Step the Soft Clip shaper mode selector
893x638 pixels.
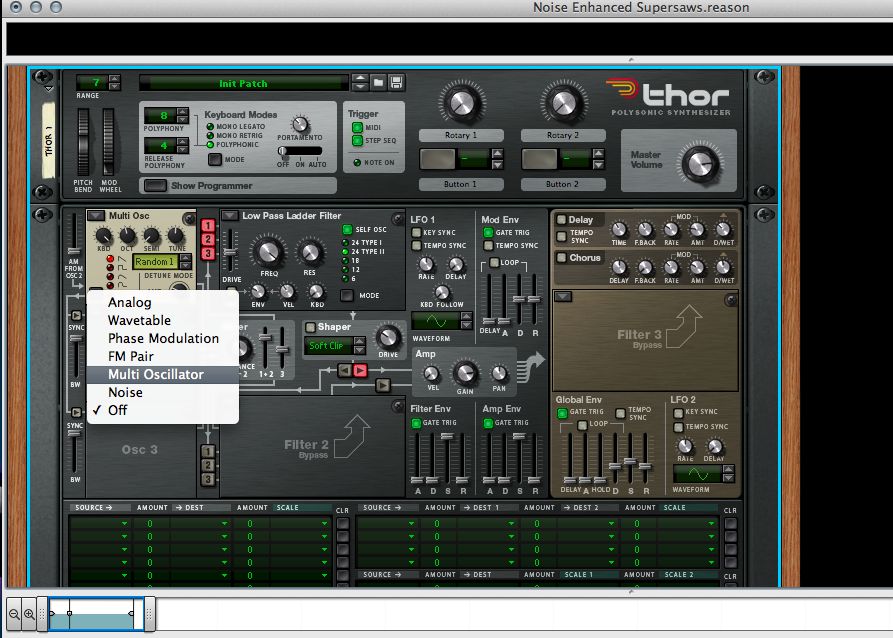tap(359, 345)
